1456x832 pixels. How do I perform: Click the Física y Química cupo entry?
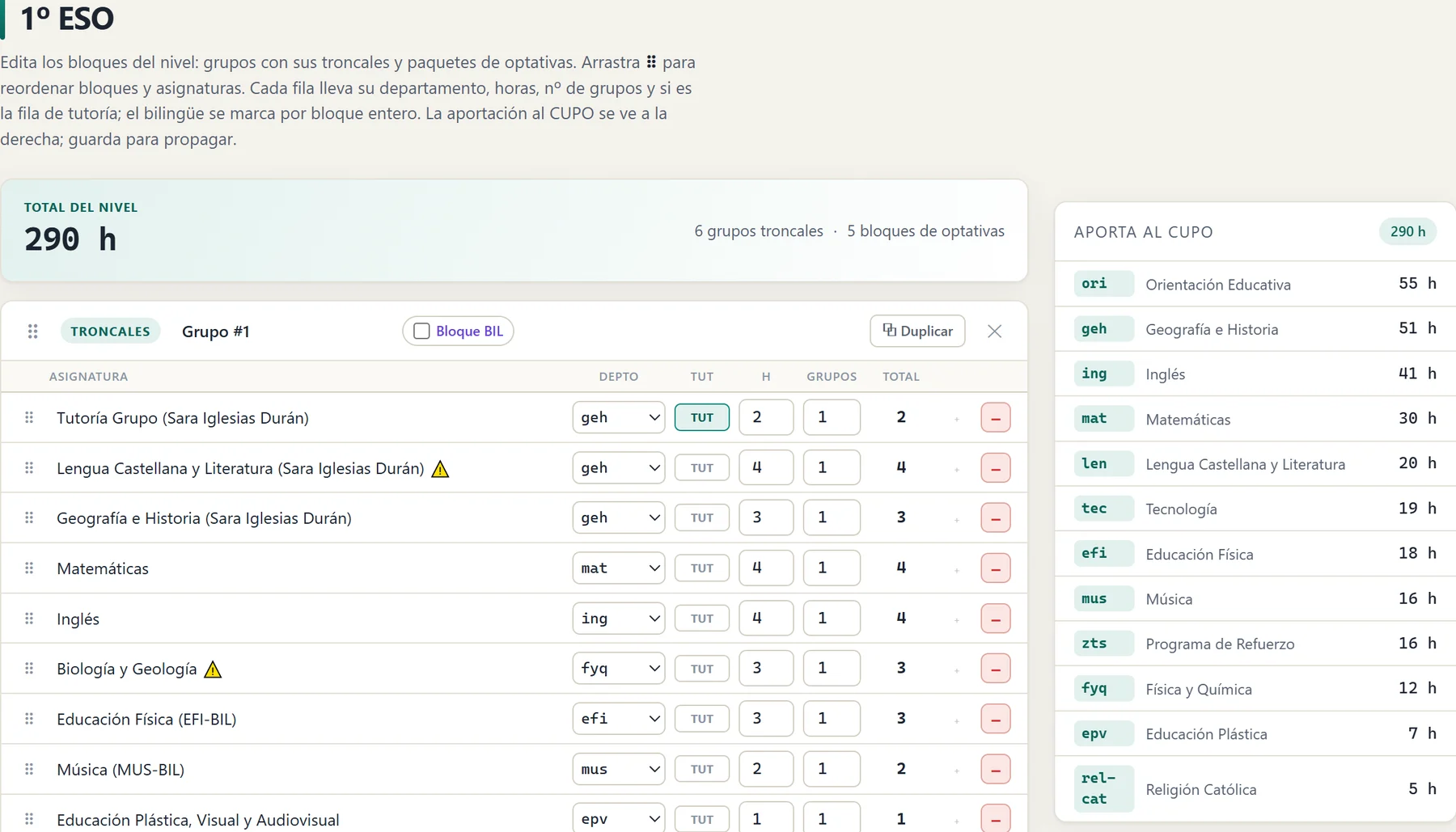[1255, 689]
